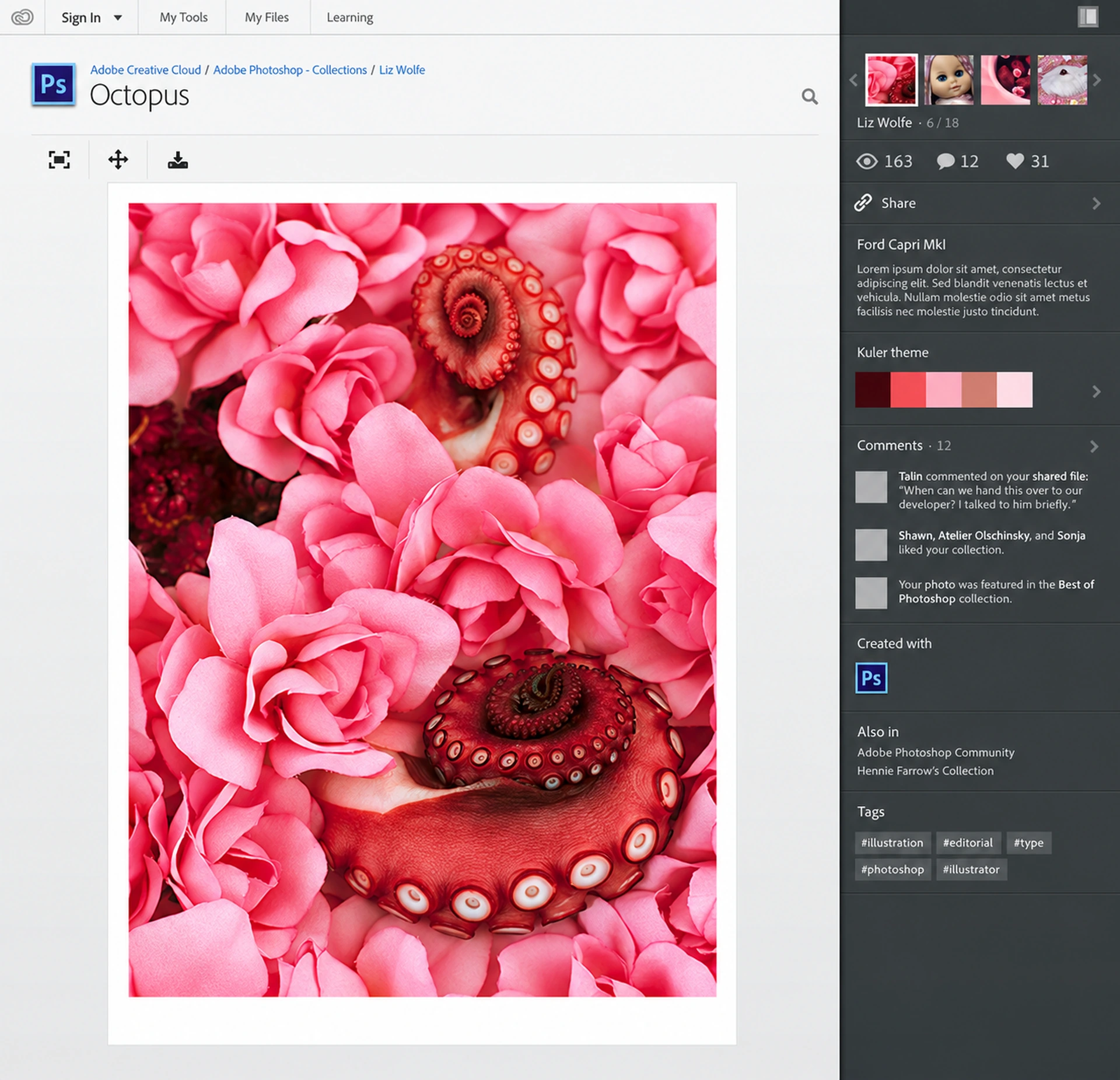Toggle the sidebar panel icon

[x=1088, y=17]
